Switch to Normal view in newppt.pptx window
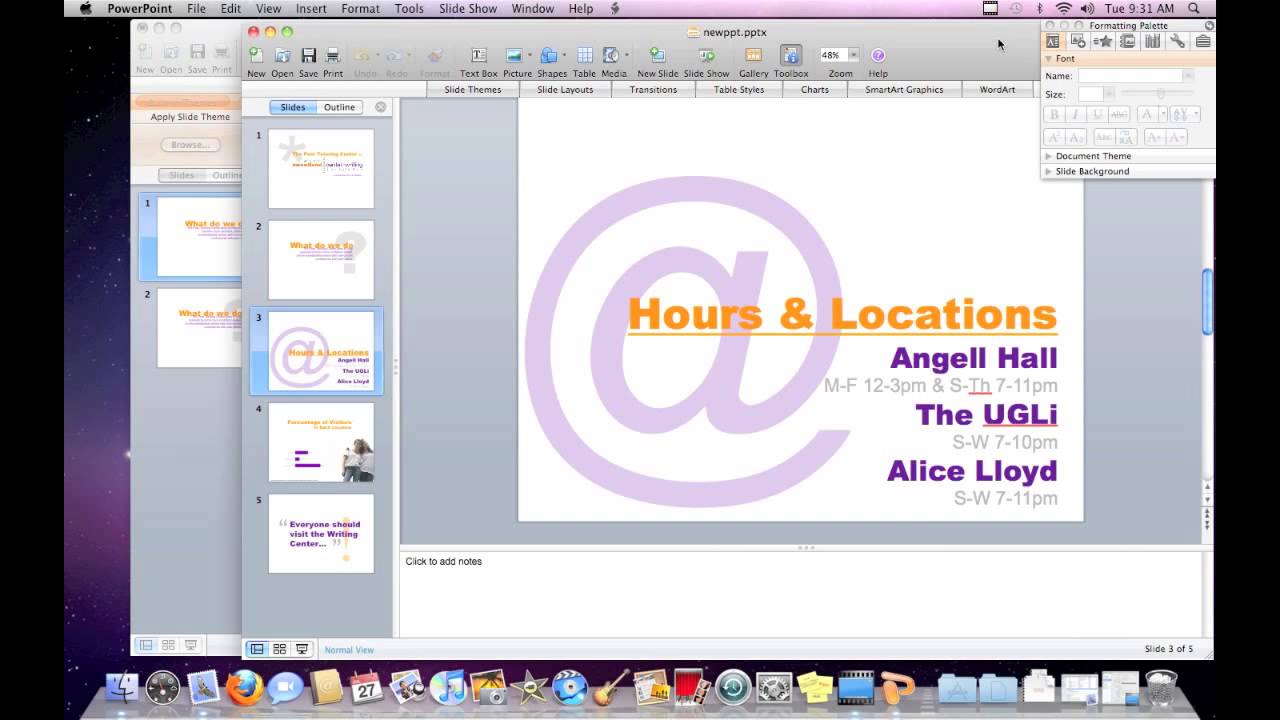Screen dimensions: 1280x720 [x=257, y=649]
